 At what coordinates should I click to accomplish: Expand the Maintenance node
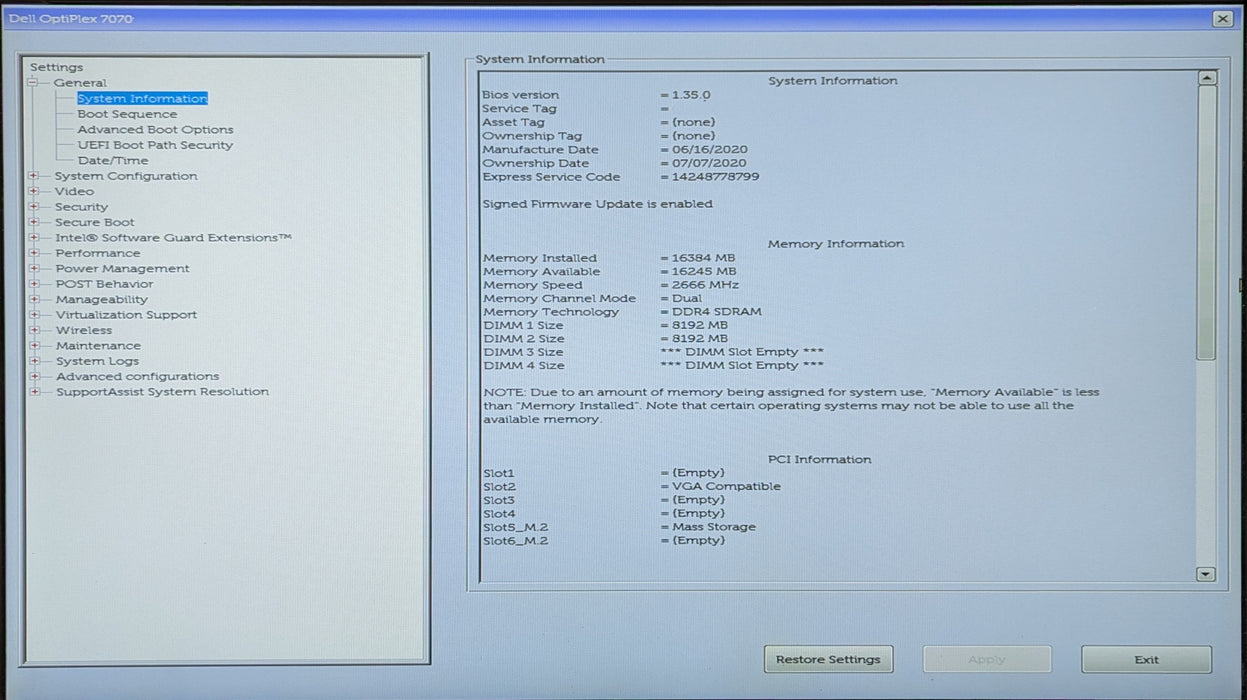pos(34,346)
